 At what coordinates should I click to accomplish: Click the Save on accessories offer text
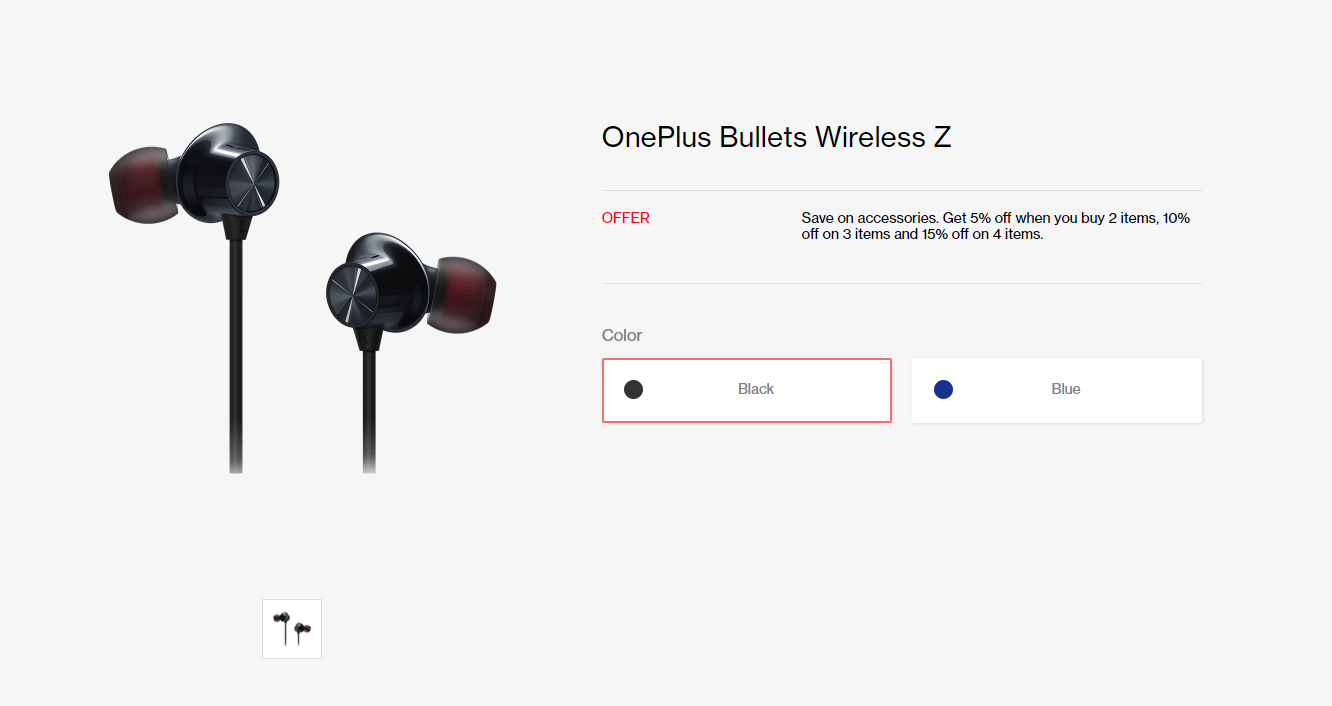(x=996, y=226)
